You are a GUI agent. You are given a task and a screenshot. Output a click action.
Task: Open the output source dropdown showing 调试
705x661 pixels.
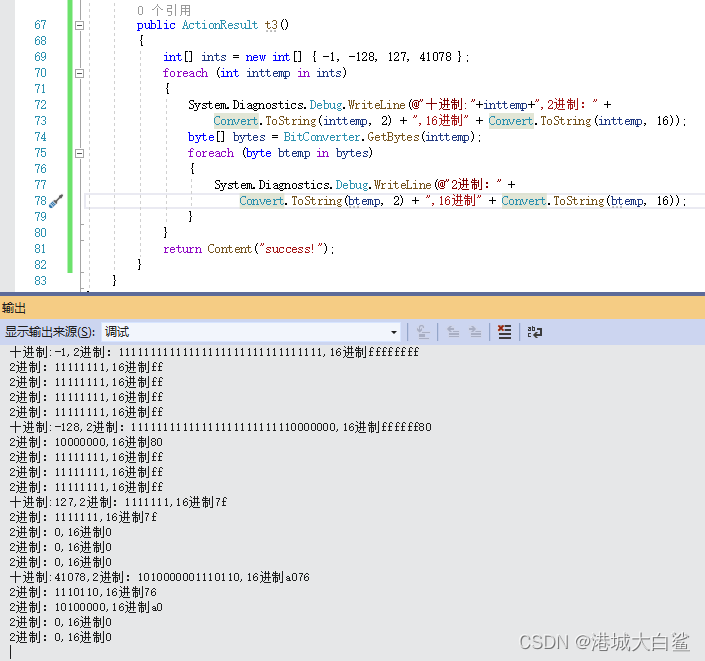click(251, 332)
